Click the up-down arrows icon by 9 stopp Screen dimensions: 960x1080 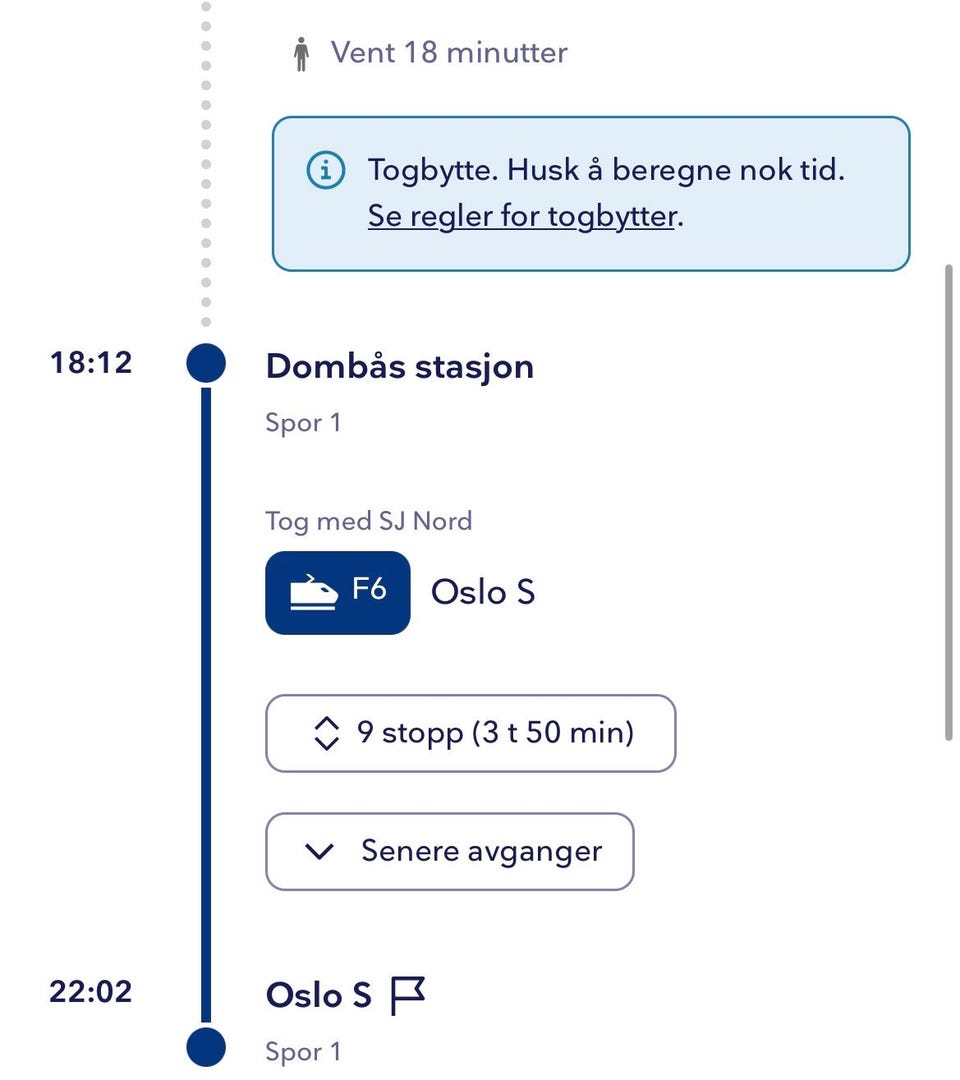327,734
